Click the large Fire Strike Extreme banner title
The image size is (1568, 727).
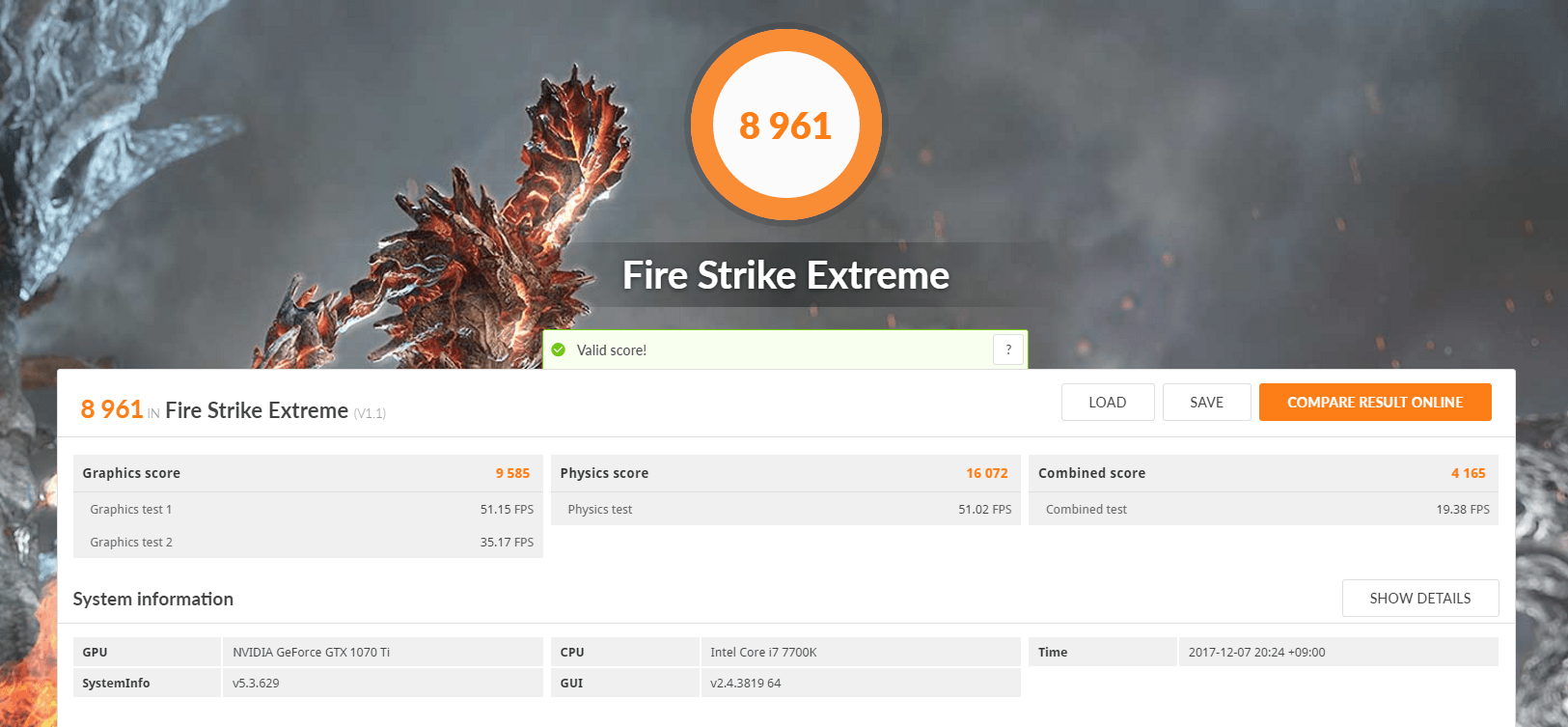[x=785, y=276]
